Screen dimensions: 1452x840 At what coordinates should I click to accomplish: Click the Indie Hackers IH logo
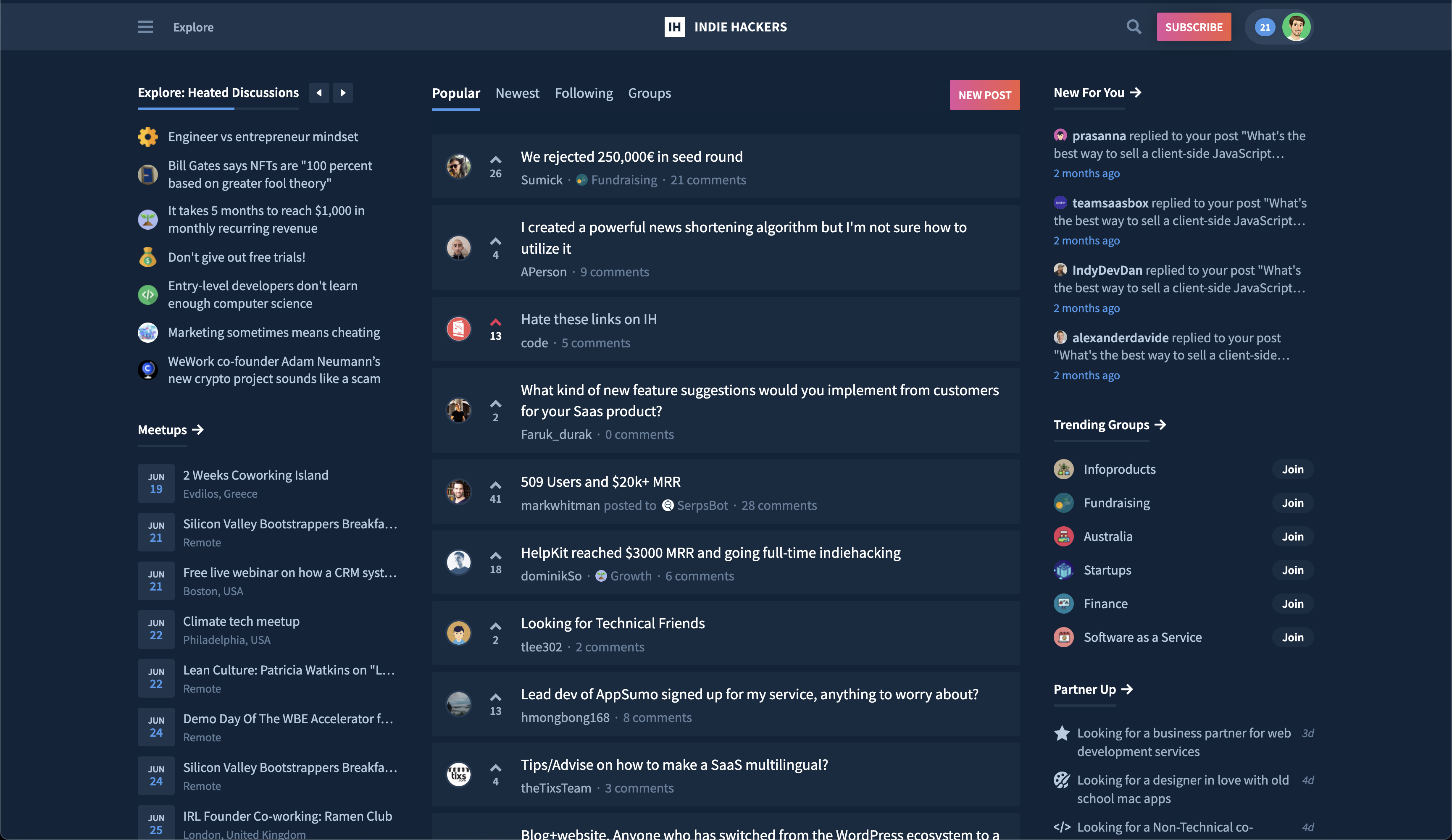coord(674,27)
